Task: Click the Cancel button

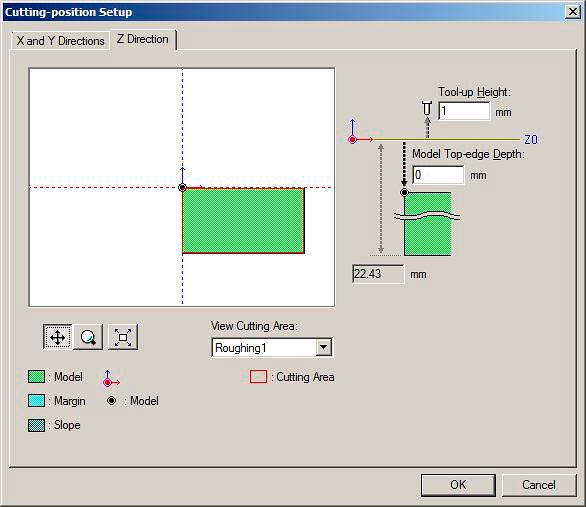Action: click(539, 485)
